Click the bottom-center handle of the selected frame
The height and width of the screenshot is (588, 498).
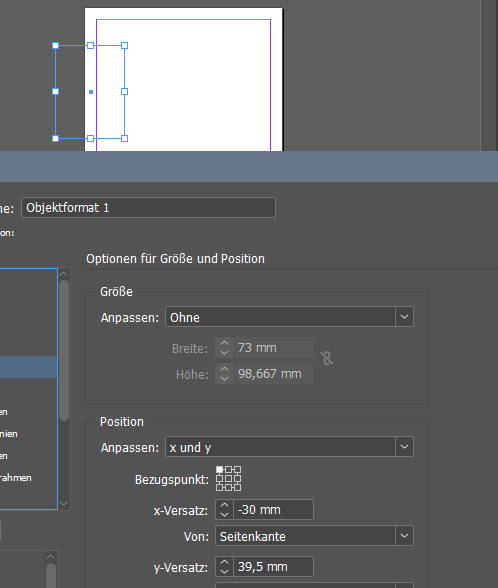tap(90, 138)
